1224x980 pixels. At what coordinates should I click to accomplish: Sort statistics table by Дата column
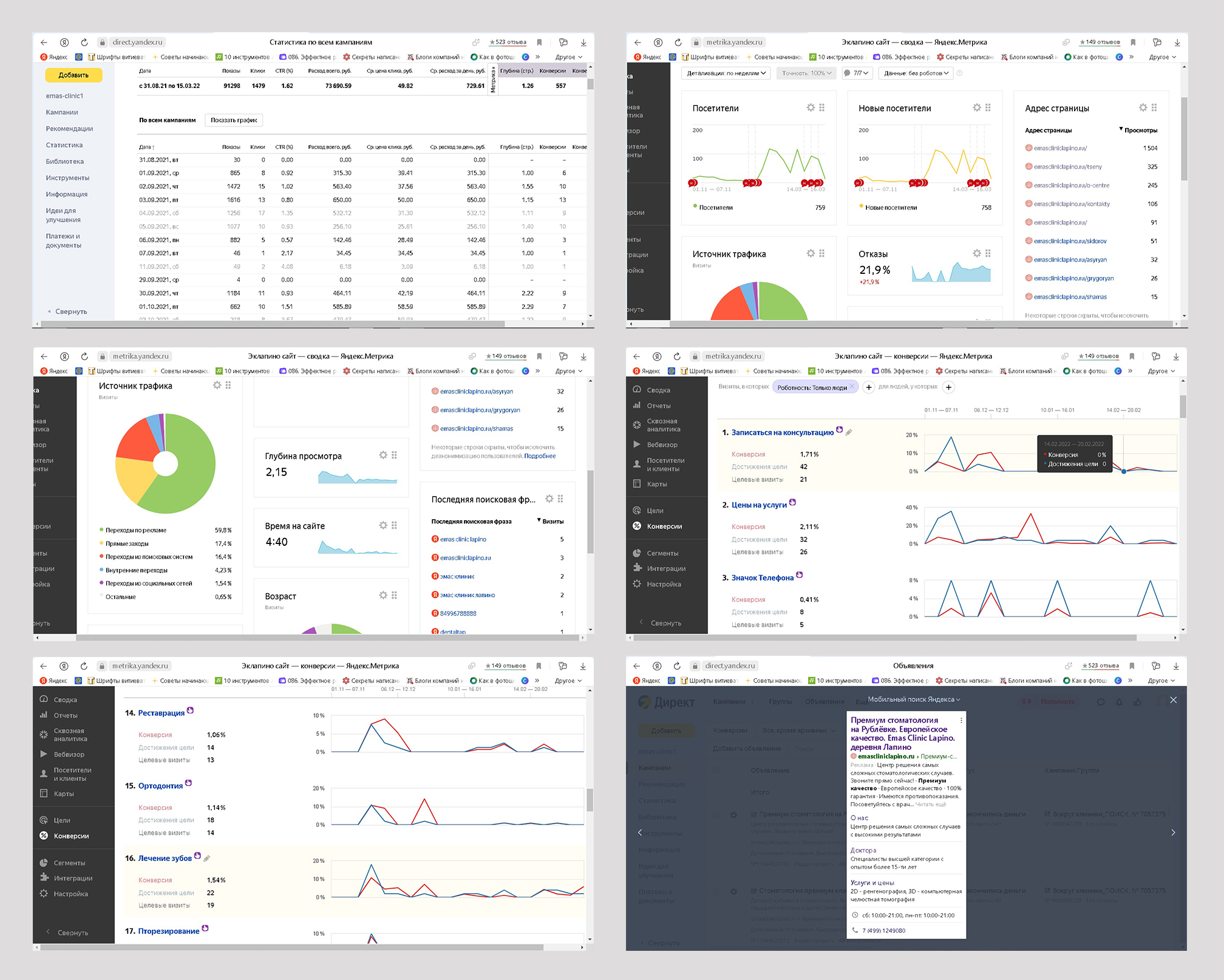[x=146, y=147]
